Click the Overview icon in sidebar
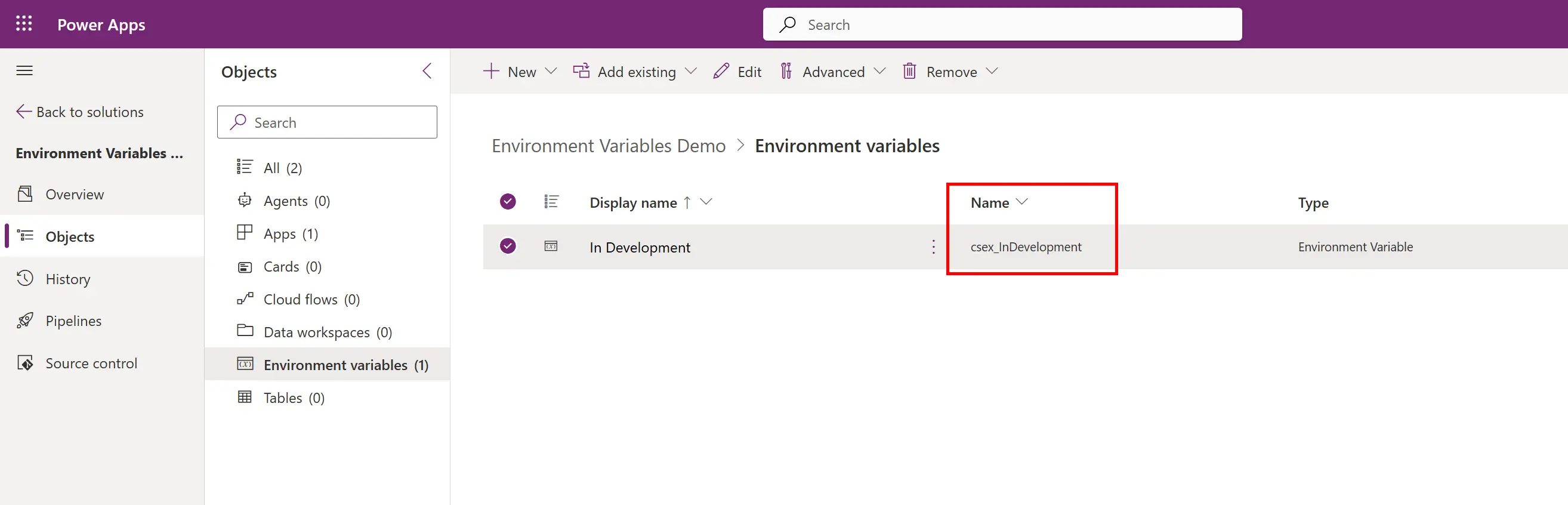 [25, 194]
